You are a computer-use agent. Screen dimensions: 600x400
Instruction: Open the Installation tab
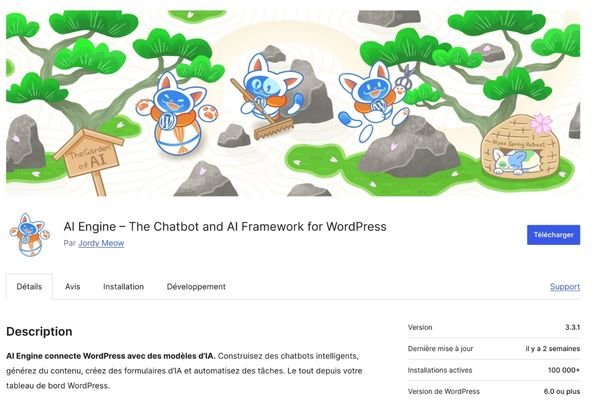[123, 286]
